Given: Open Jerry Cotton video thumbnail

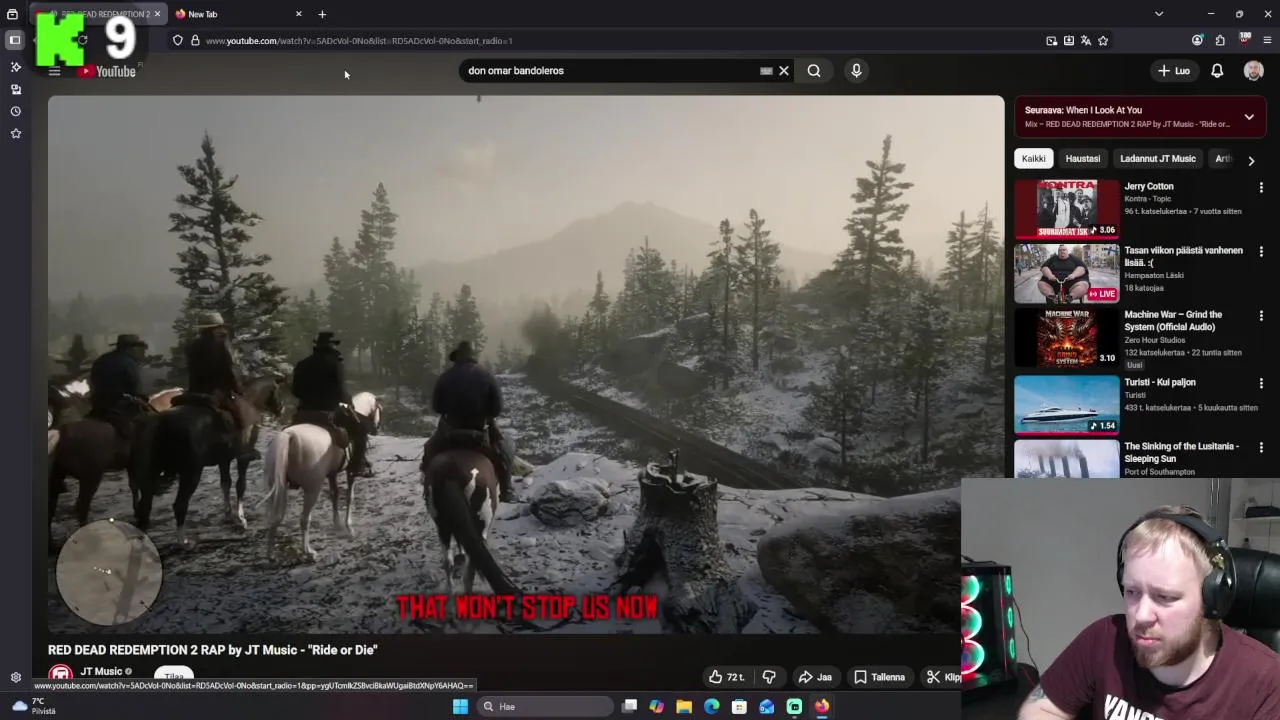Looking at the screenshot, I should tap(1067, 209).
